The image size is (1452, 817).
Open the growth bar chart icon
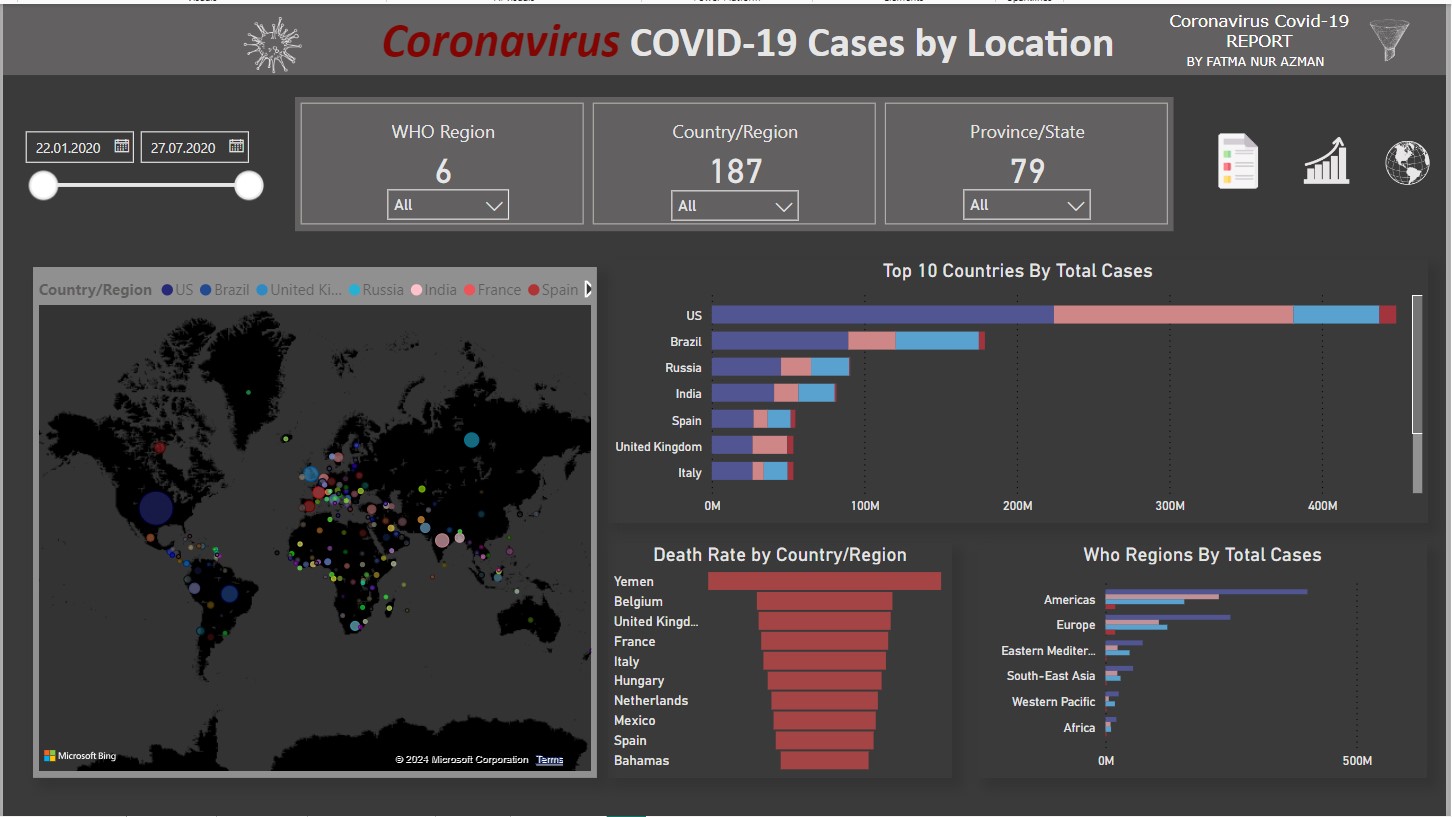coord(1326,161)
